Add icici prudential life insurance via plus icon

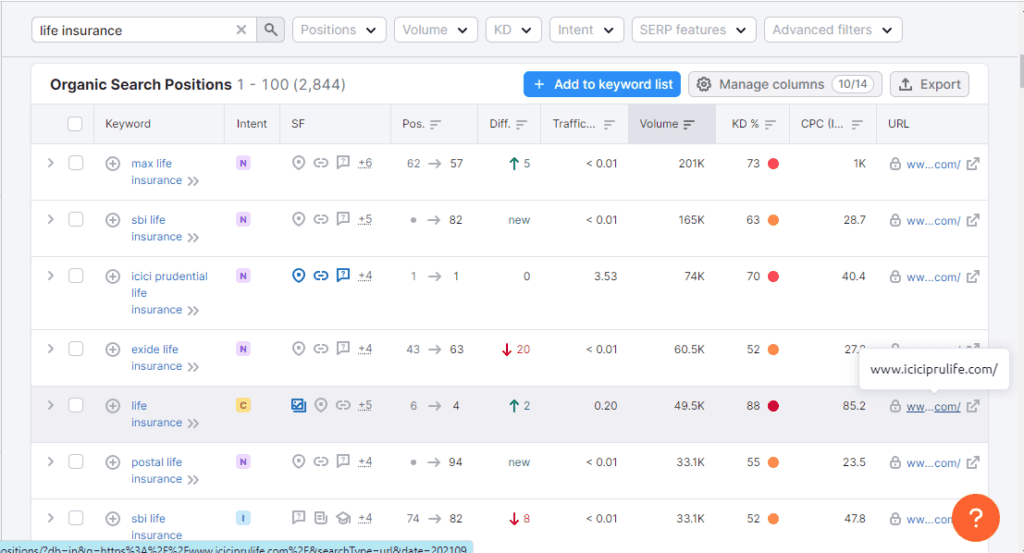coord(113,276)
